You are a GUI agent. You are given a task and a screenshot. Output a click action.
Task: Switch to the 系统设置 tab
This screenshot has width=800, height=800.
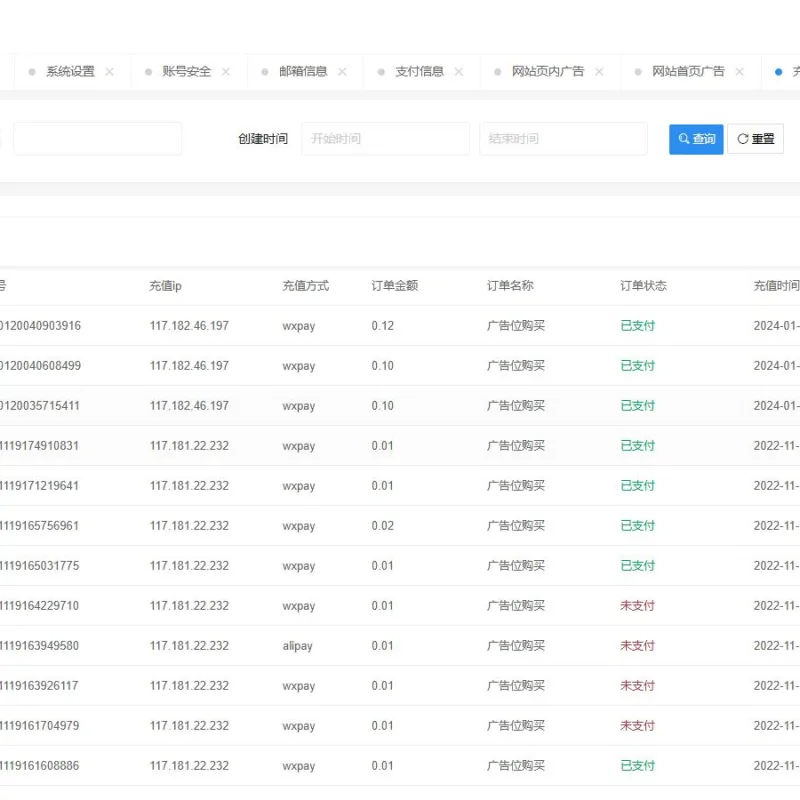[70, 72]
